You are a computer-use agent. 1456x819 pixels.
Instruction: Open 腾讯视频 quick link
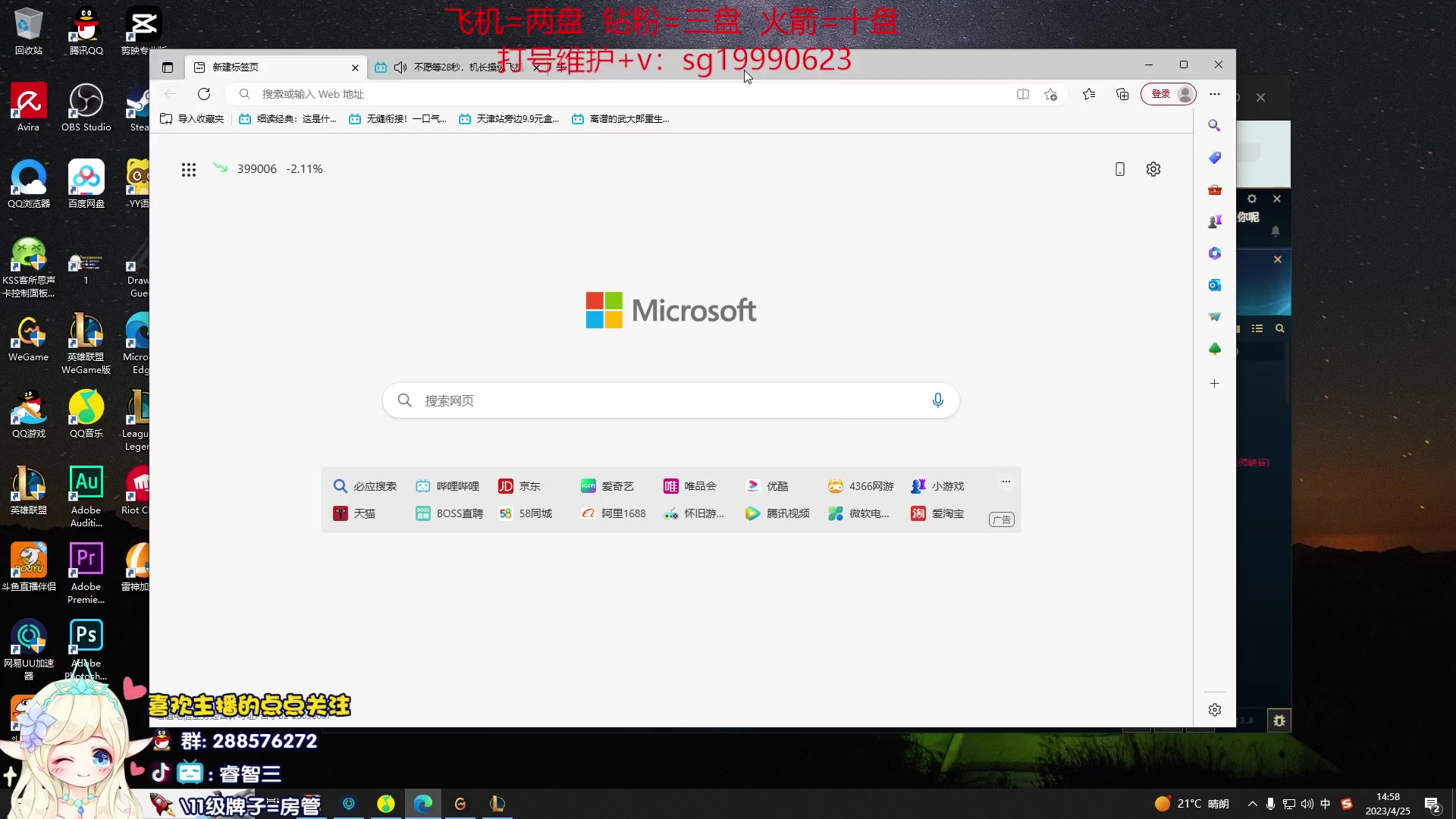click(x=778, y=513)
